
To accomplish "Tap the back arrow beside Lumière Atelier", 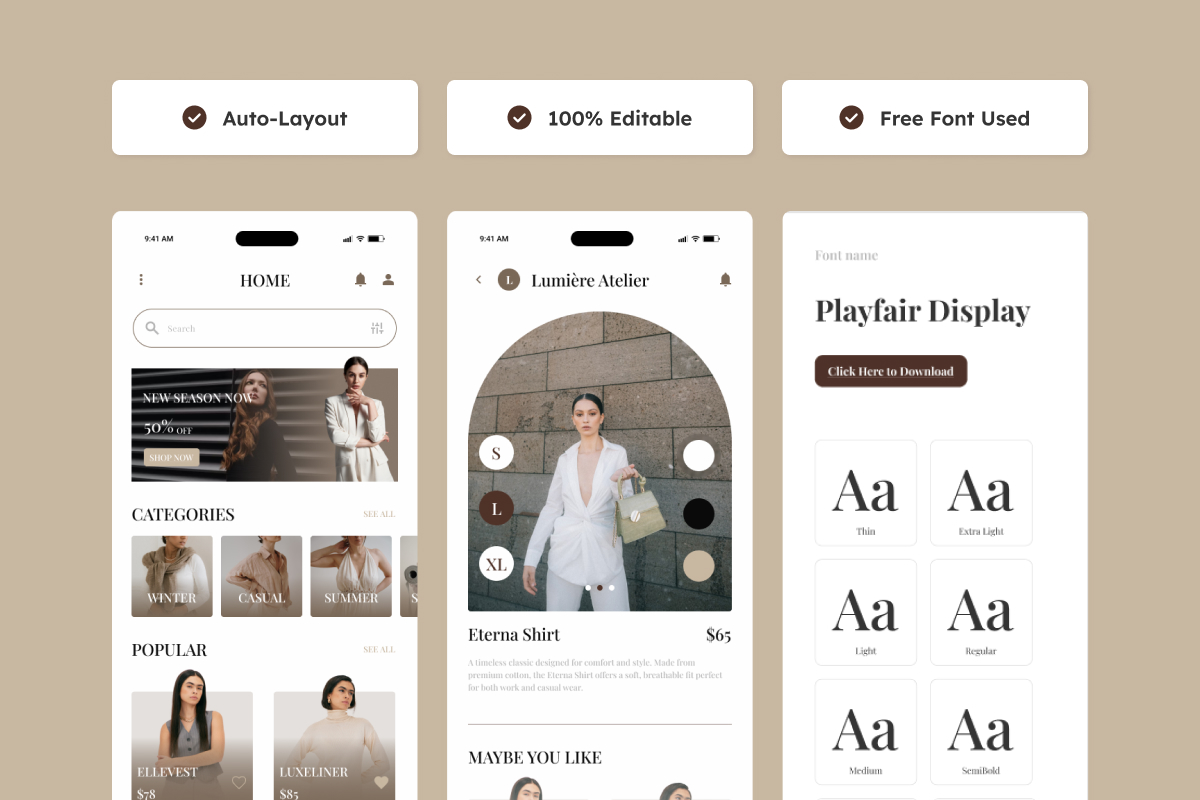I will tap(478, 280).
